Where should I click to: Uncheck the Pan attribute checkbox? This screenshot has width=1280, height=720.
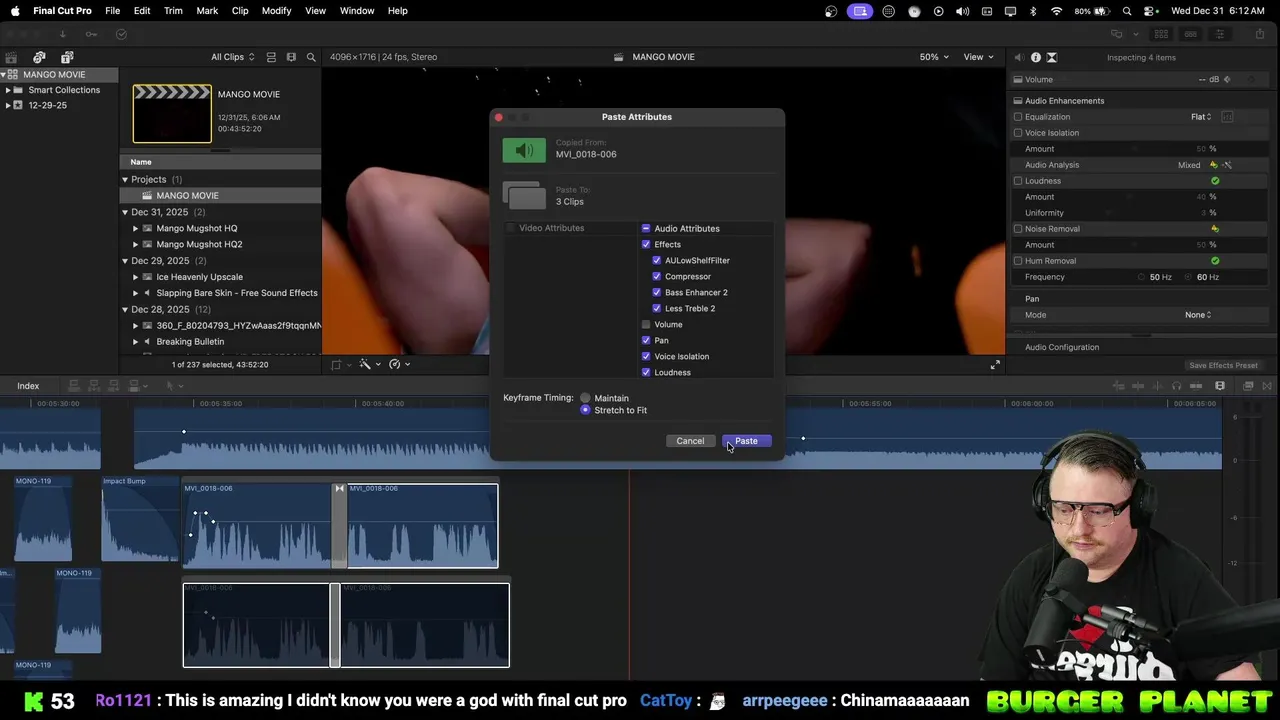pos(646,340)
